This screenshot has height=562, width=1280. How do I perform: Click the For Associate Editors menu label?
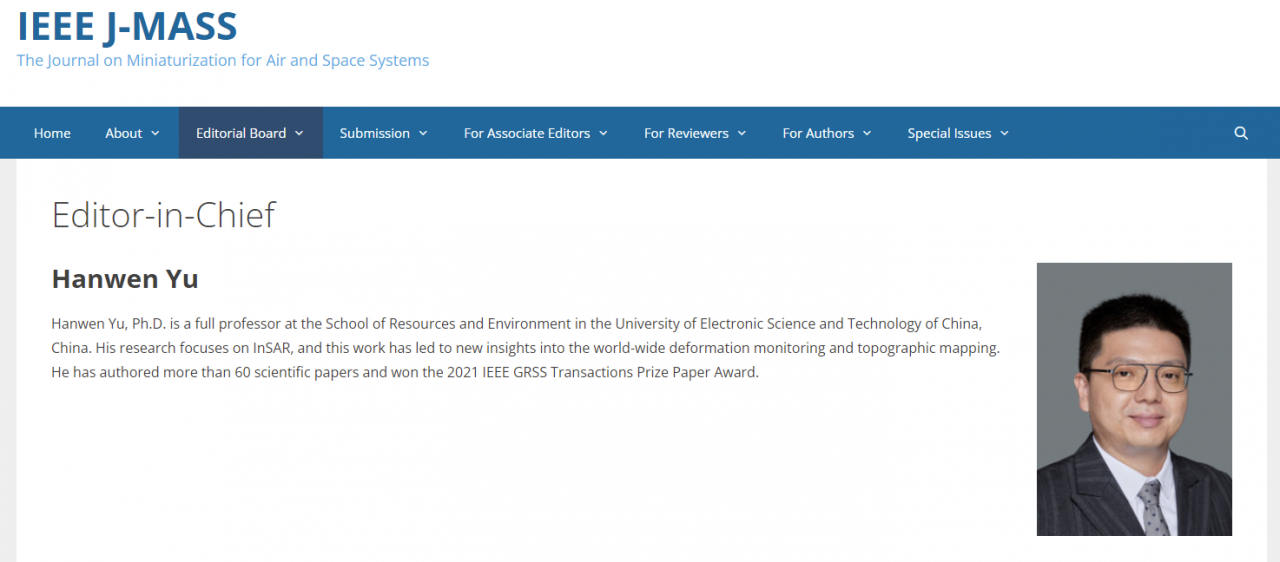527,133
